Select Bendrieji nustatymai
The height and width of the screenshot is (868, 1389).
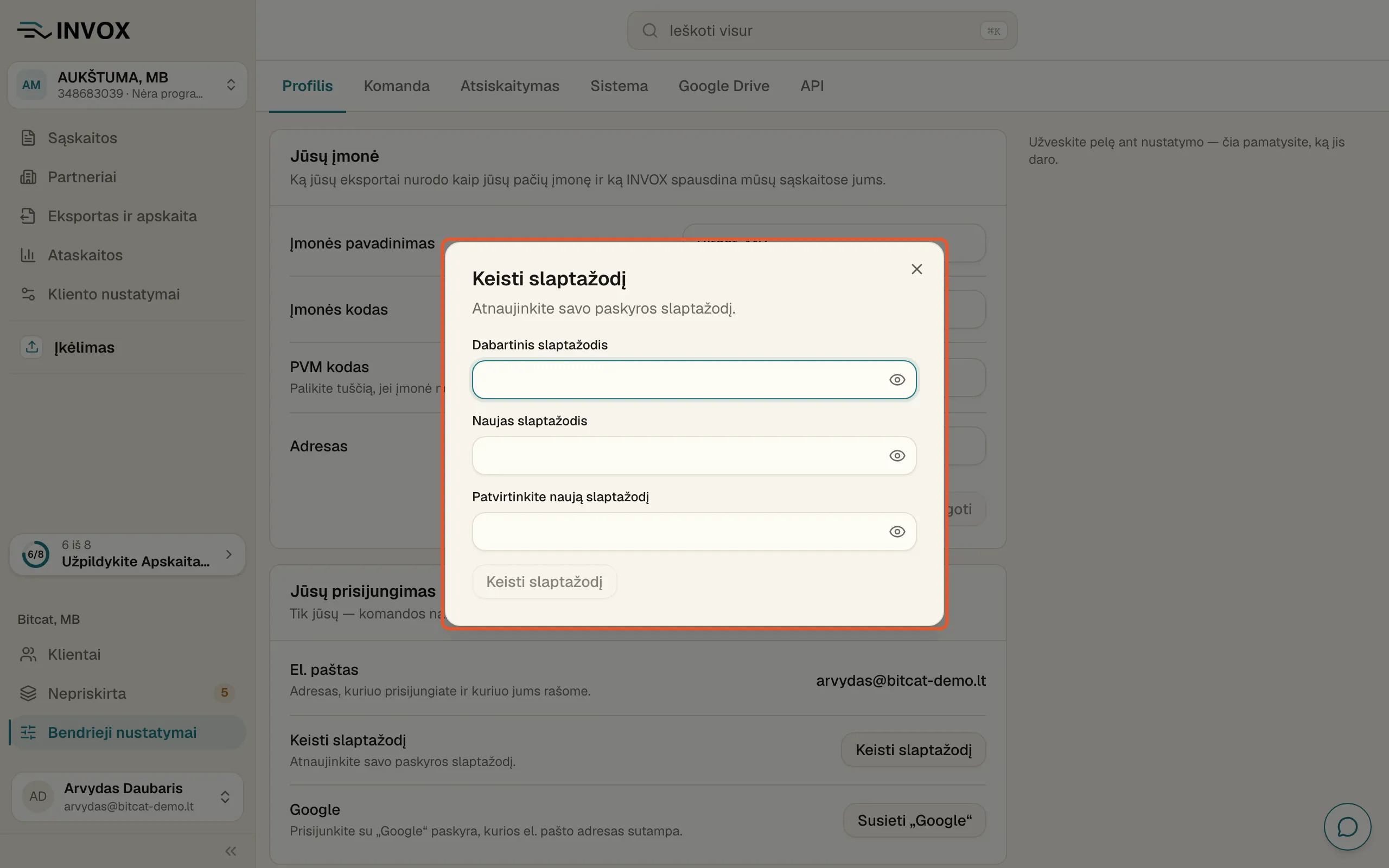[x=128, y=732]
